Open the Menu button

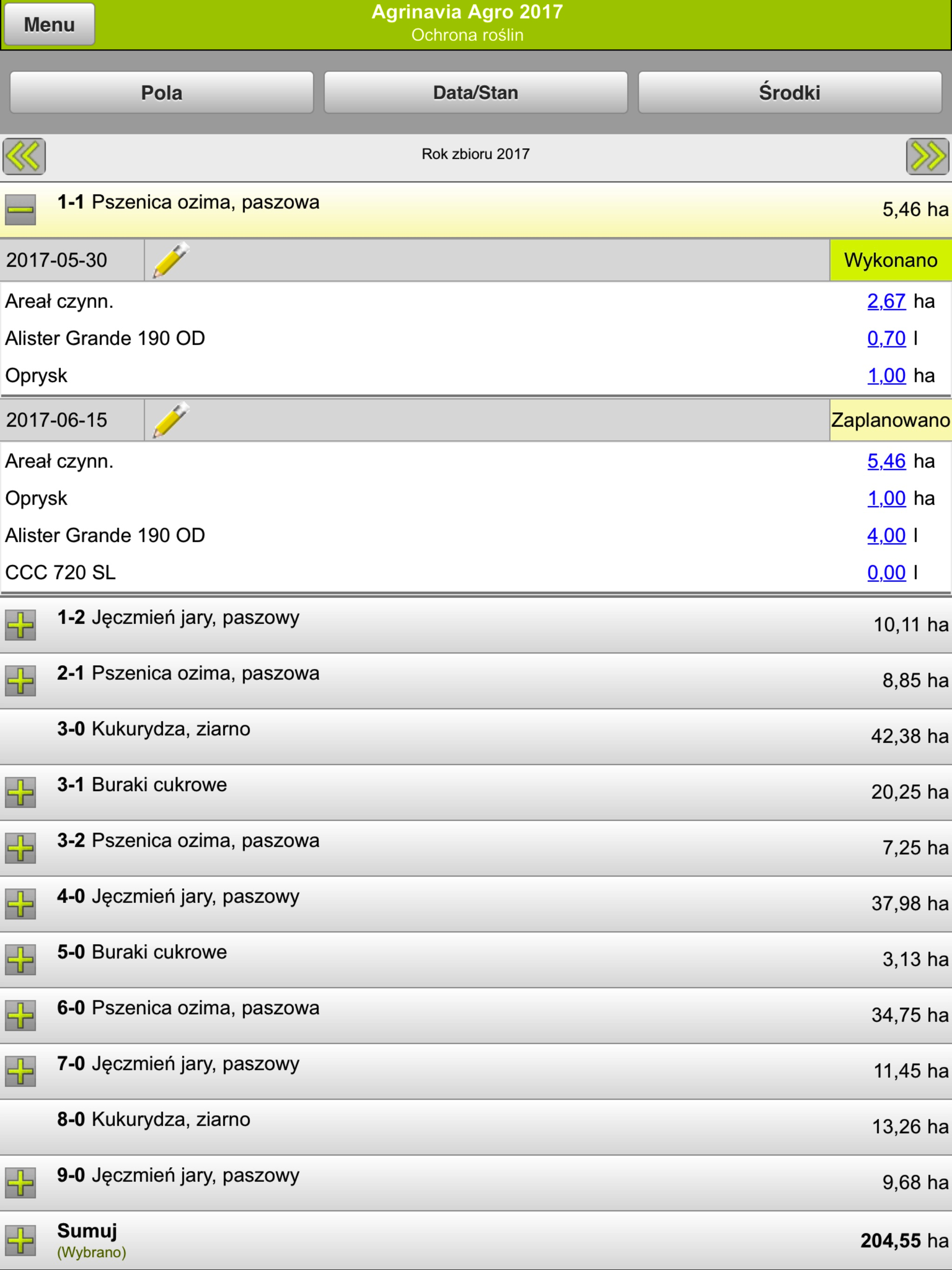point(49,24)
